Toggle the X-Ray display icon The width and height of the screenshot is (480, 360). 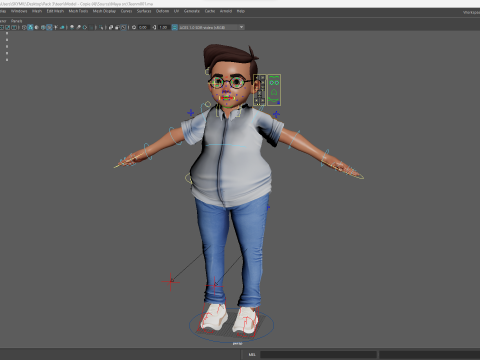111,27
